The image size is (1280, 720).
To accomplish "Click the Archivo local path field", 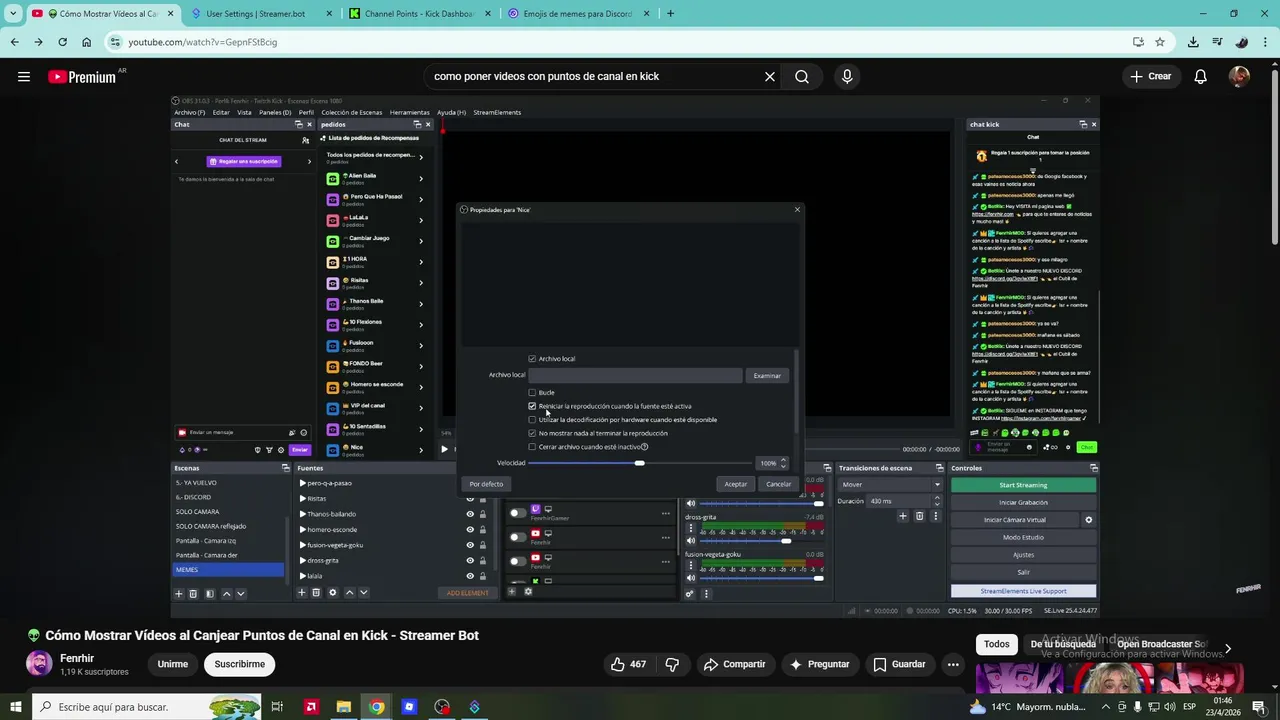I will [635, 375].
